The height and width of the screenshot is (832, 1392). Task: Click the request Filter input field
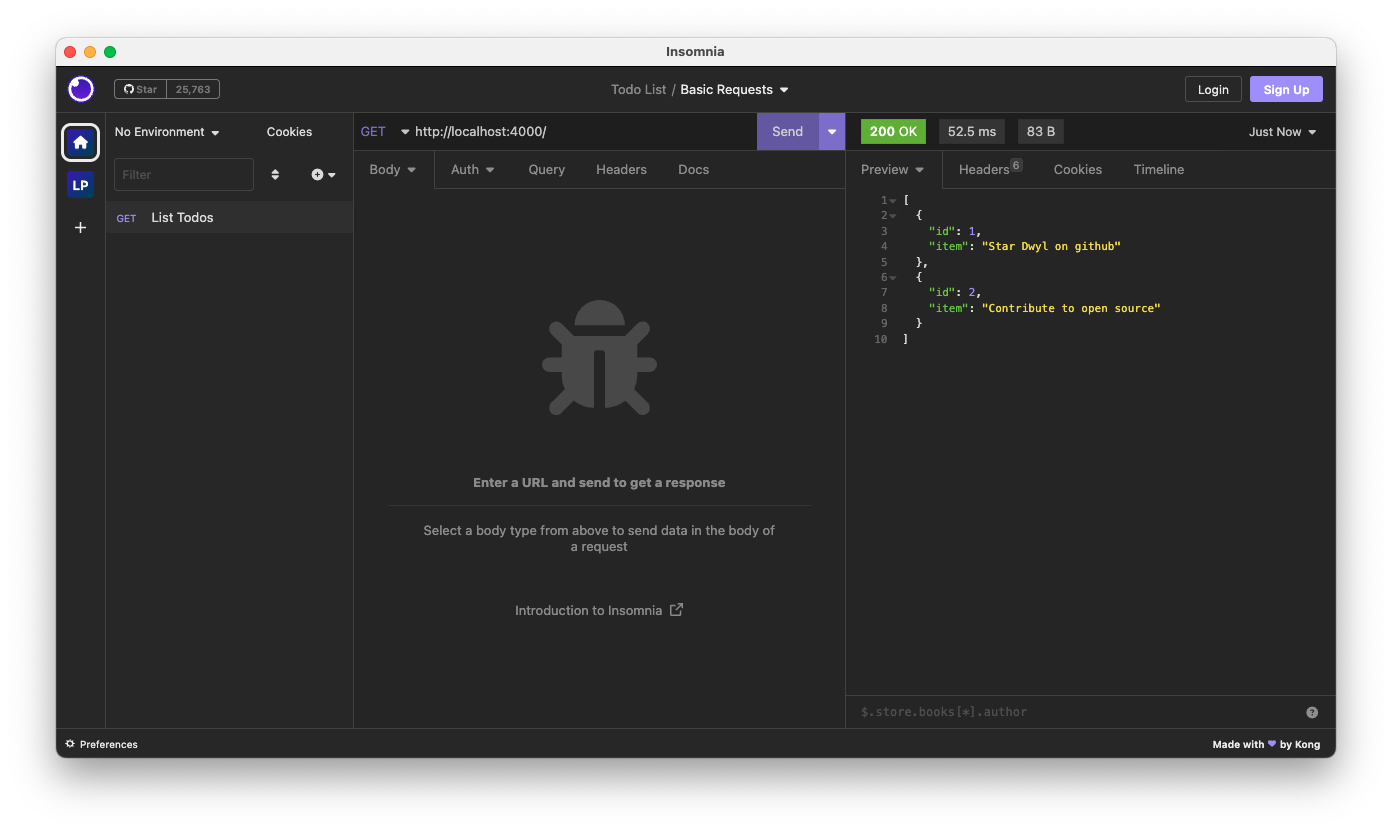[184, 175]
